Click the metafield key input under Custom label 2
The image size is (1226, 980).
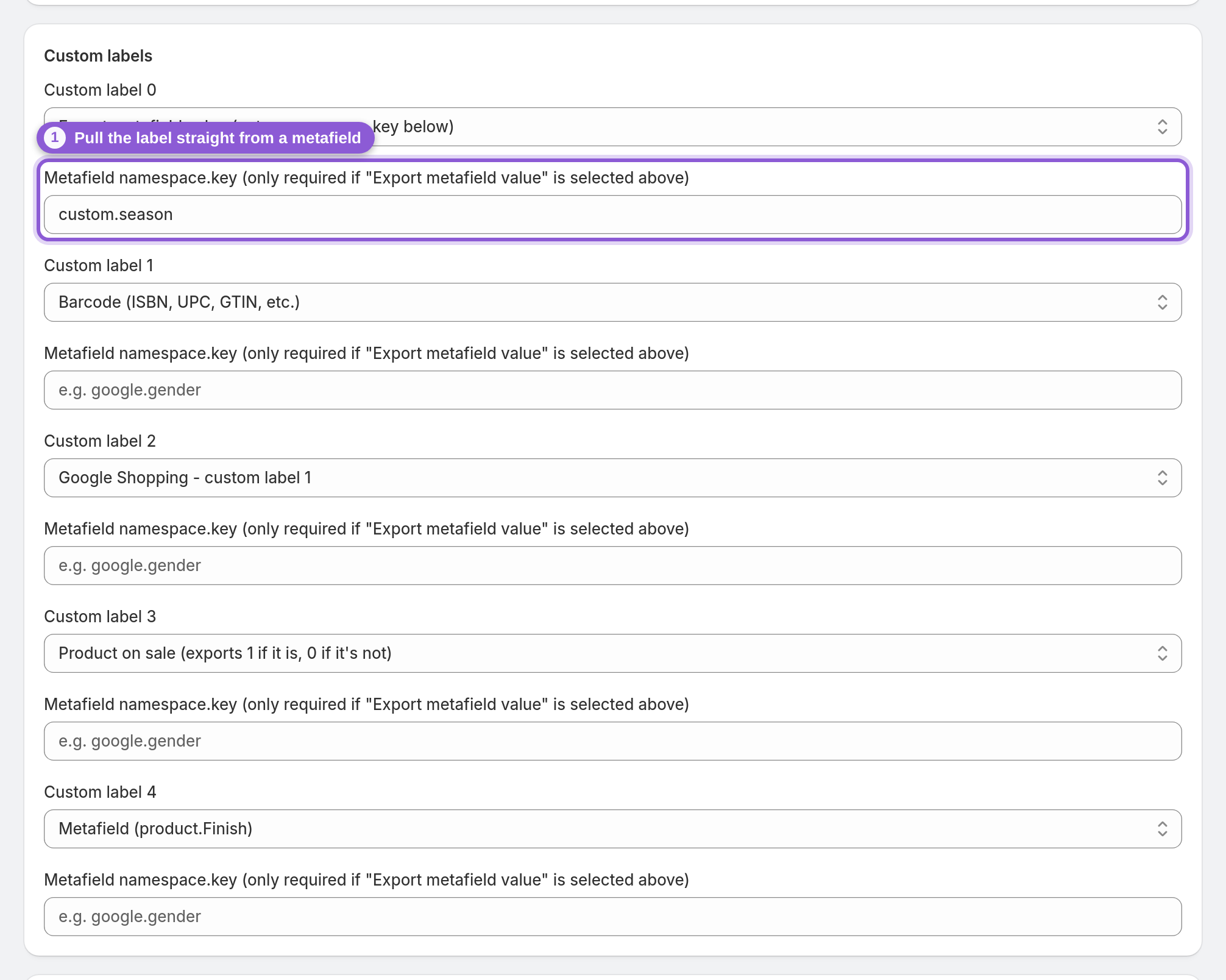click(613, 566)
